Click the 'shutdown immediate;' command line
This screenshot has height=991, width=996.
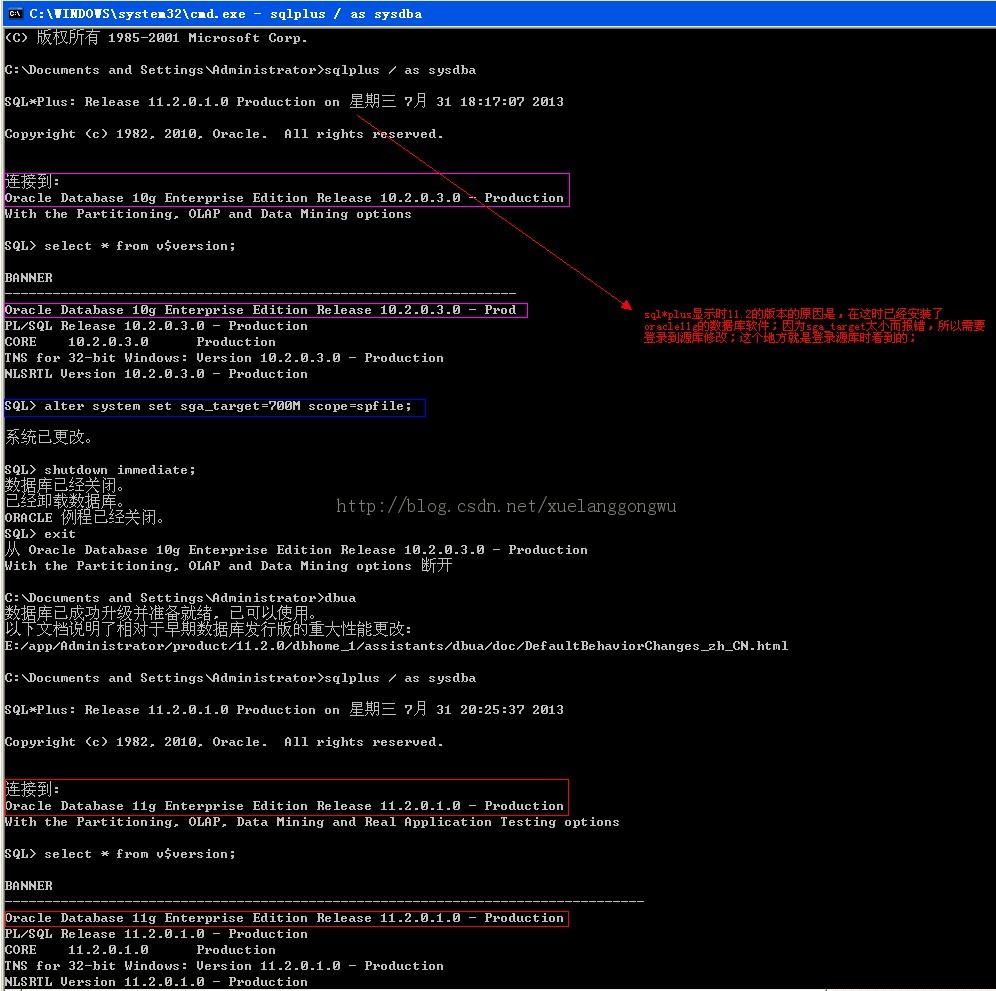click(x=100, y=470)
